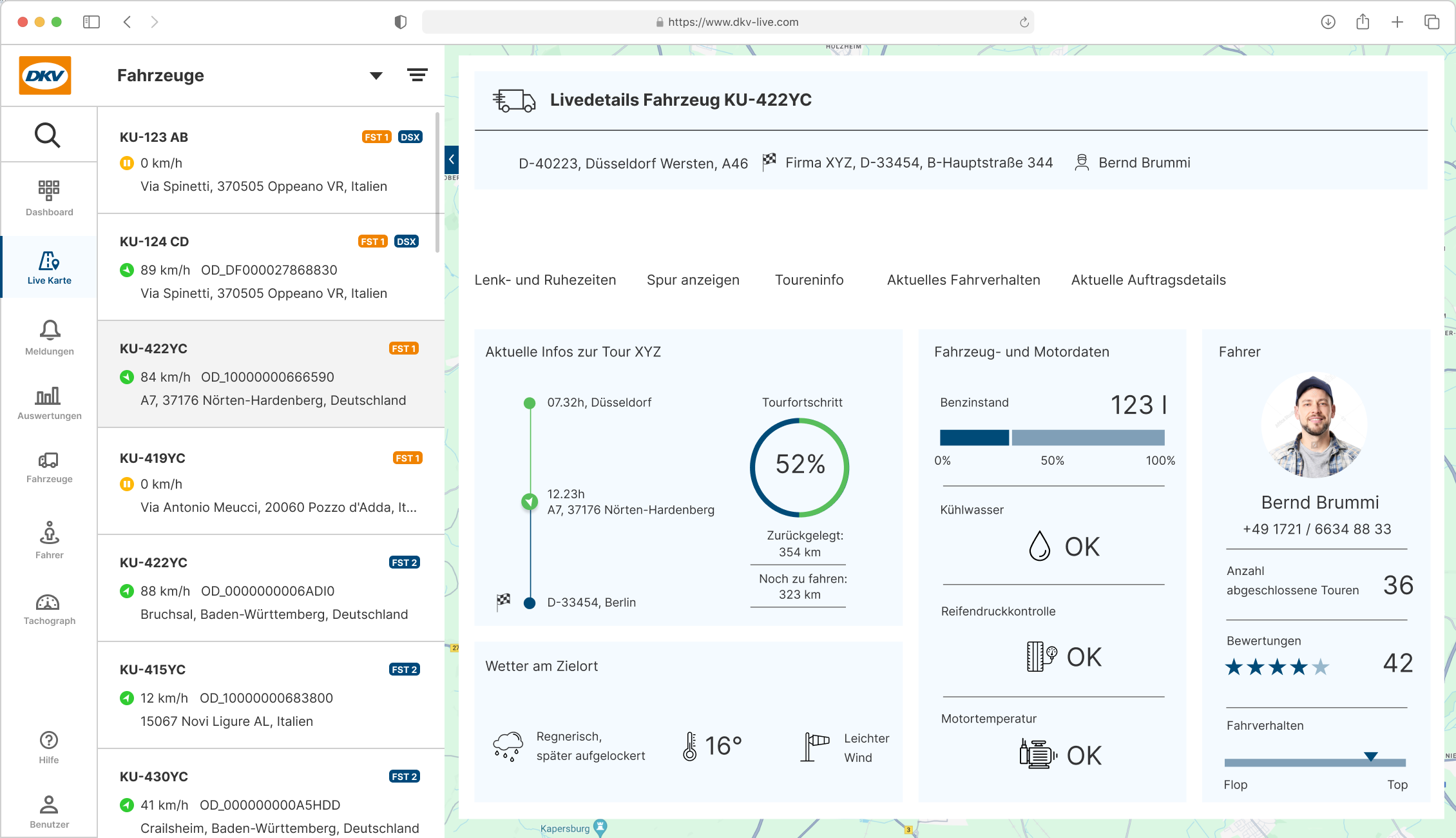Click the DSX badge on KU-123 AB
The width and height of the screenshot is (1456, 838).
[410, 137]
